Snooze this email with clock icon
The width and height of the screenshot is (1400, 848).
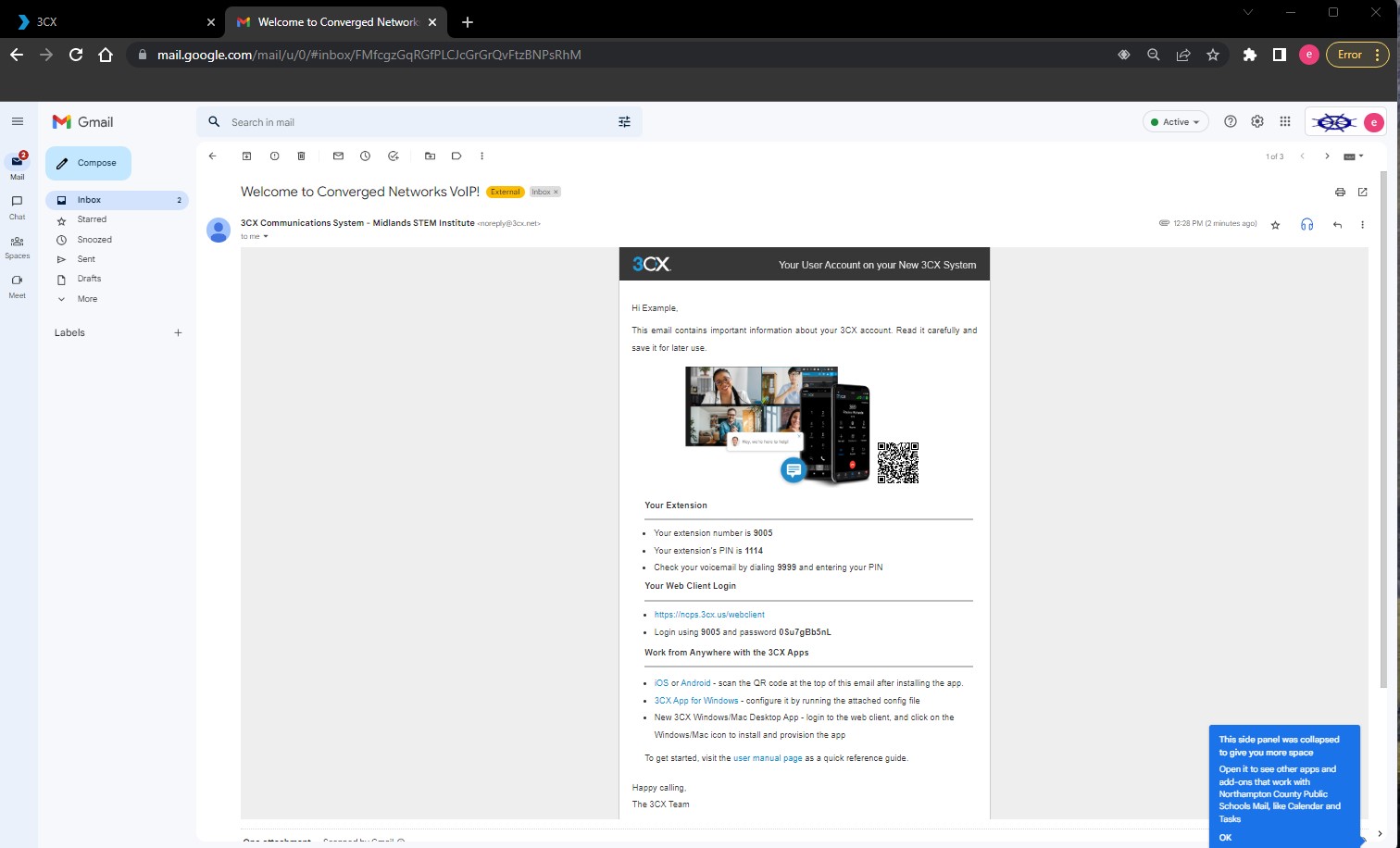pyautogui.click(x=365, y=156)
